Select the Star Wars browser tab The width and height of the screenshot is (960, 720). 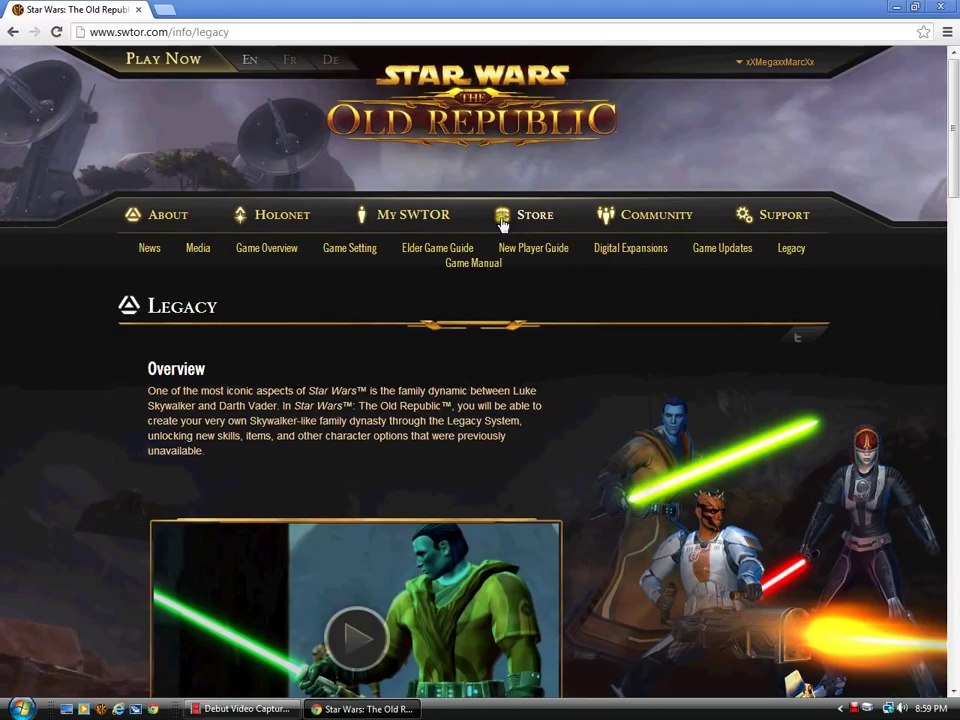click(77, 10)
